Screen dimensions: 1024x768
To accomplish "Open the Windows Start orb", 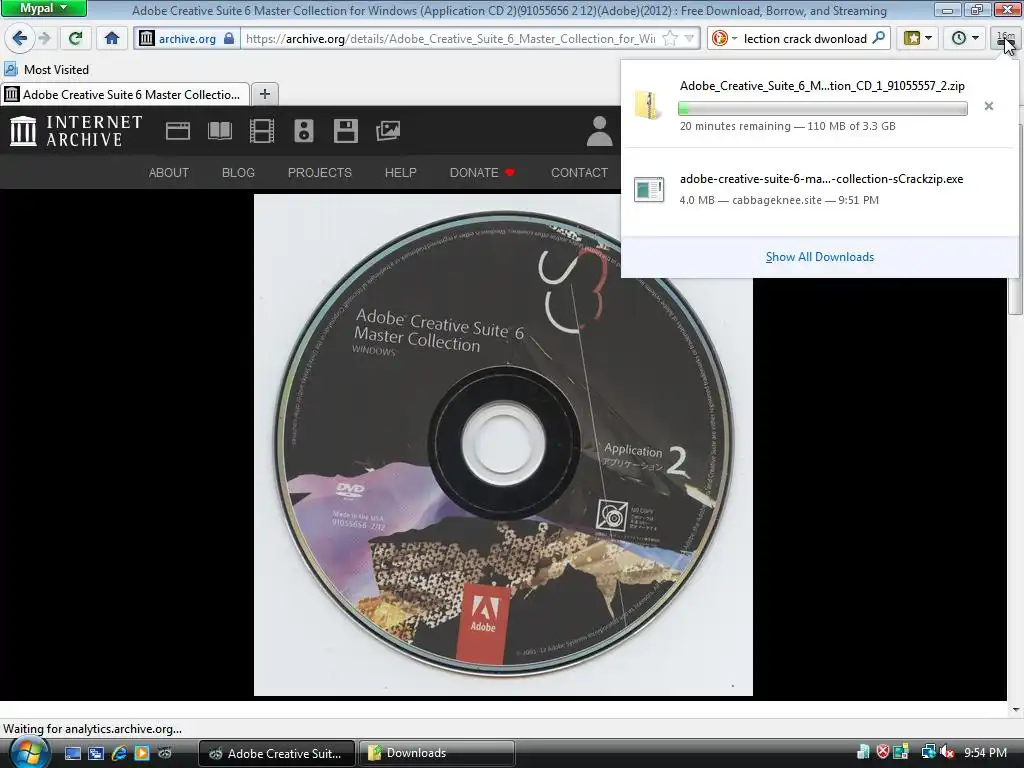I will point(29,753).
